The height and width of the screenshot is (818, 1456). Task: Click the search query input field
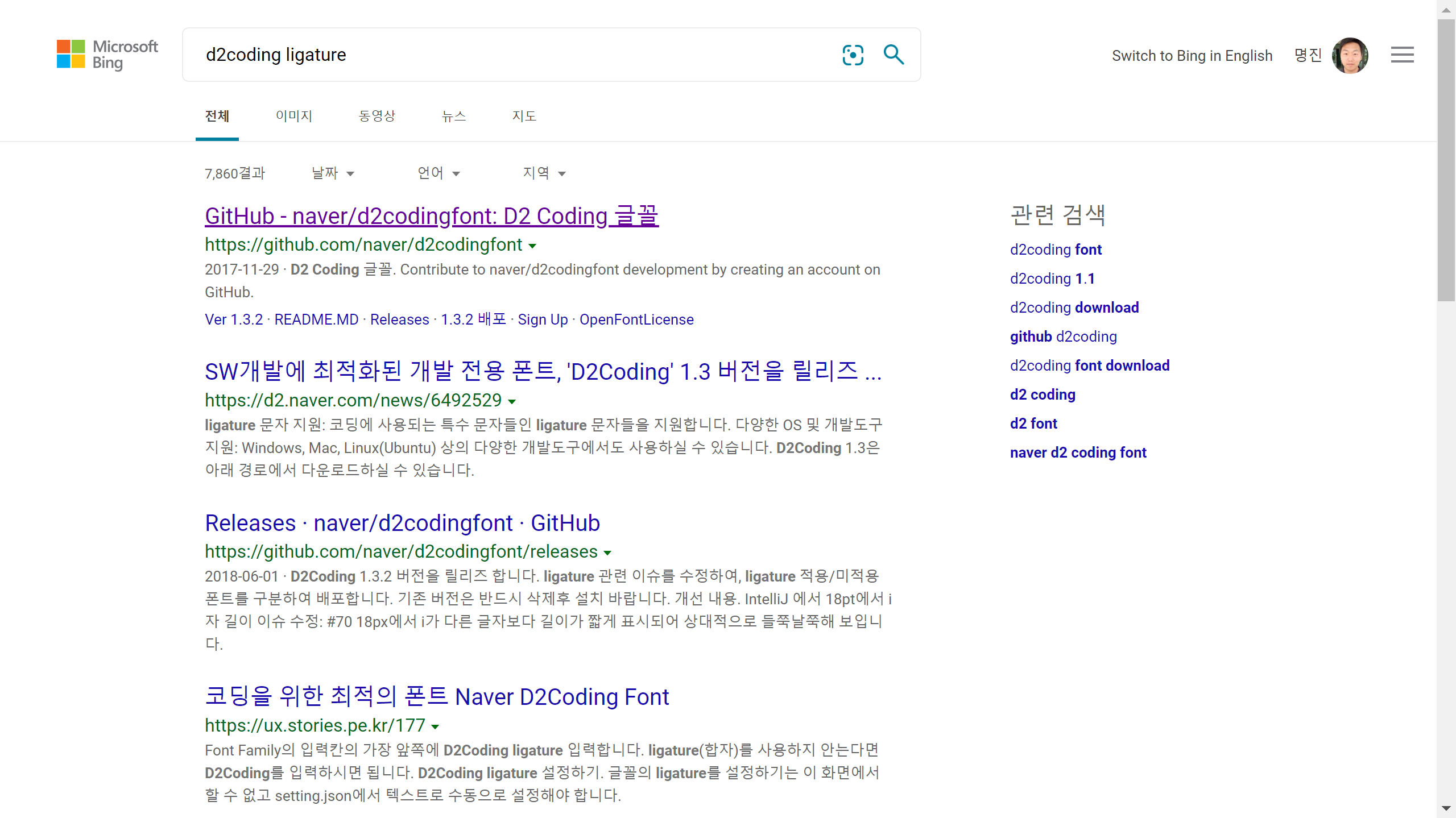click(x=512, y=55)
